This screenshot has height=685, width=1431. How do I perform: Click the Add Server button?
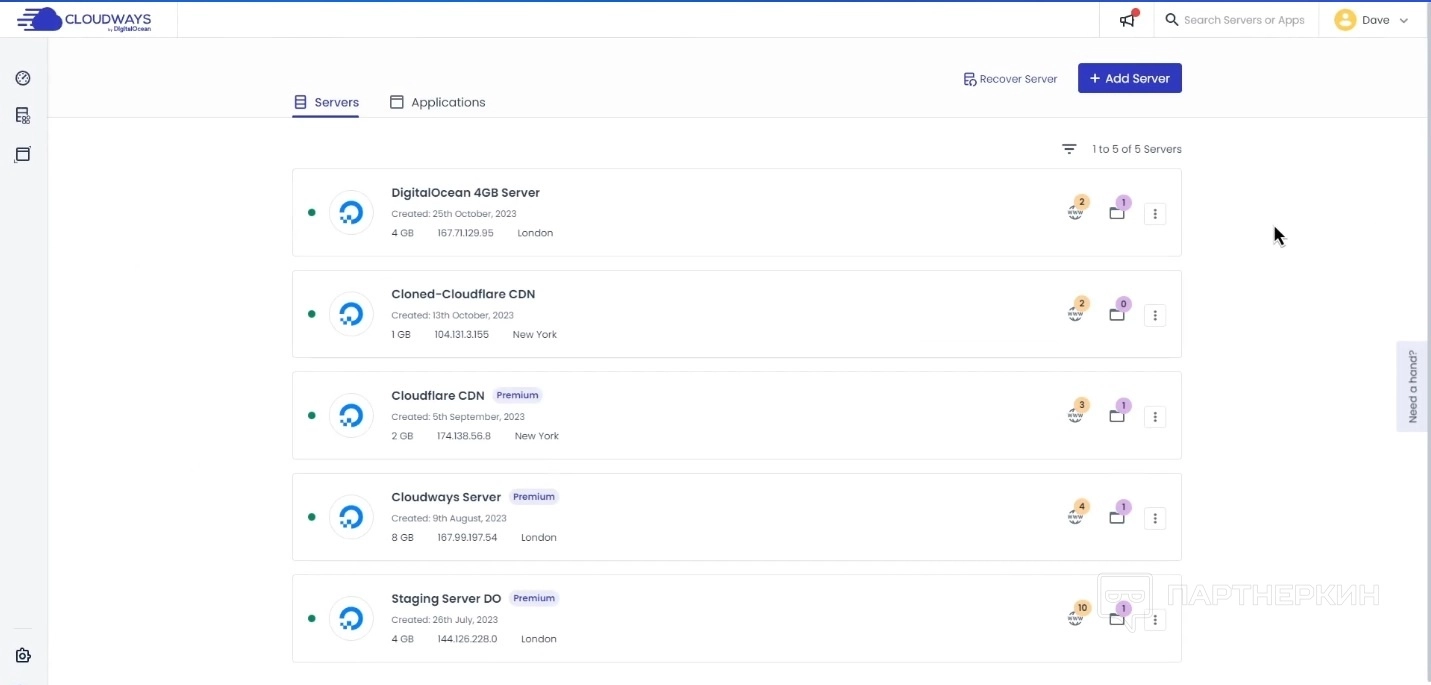coord(1129,78)
